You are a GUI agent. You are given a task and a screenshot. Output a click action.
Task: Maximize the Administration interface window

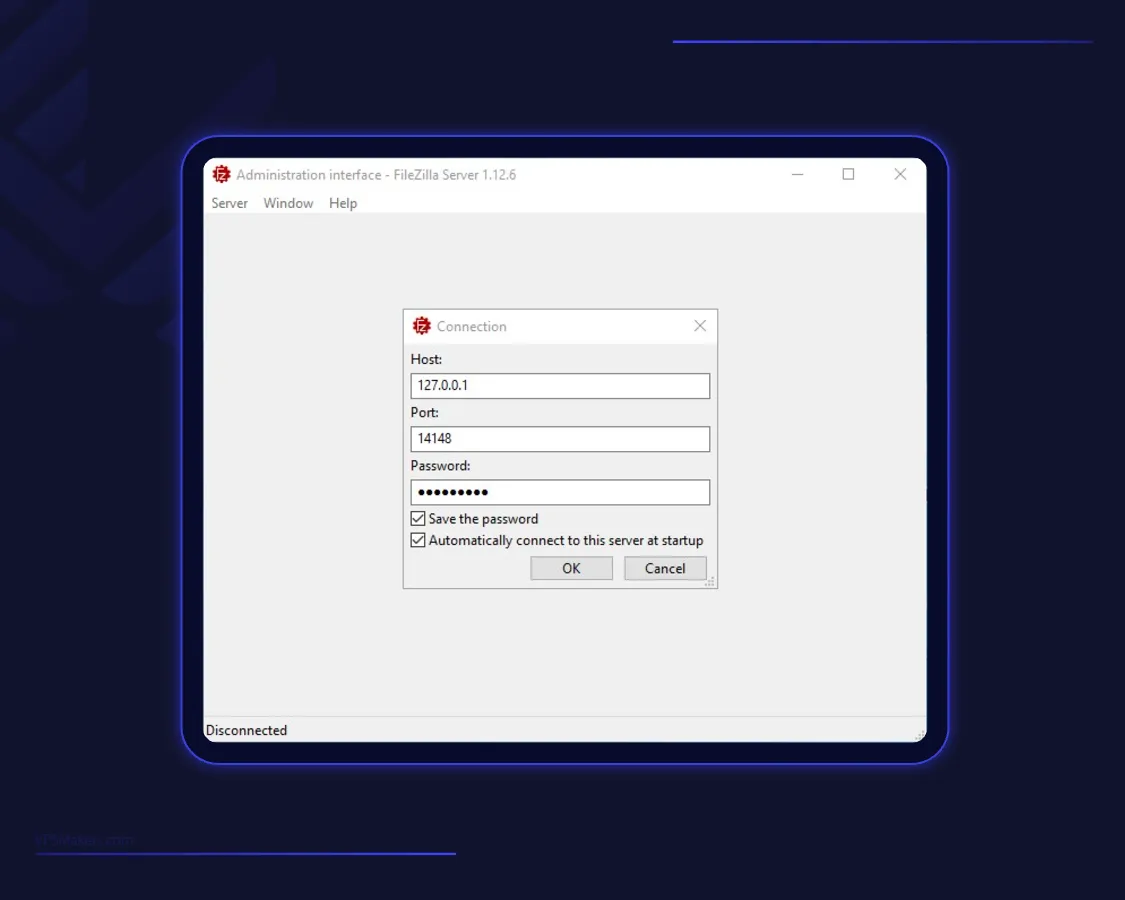point(848,174)
